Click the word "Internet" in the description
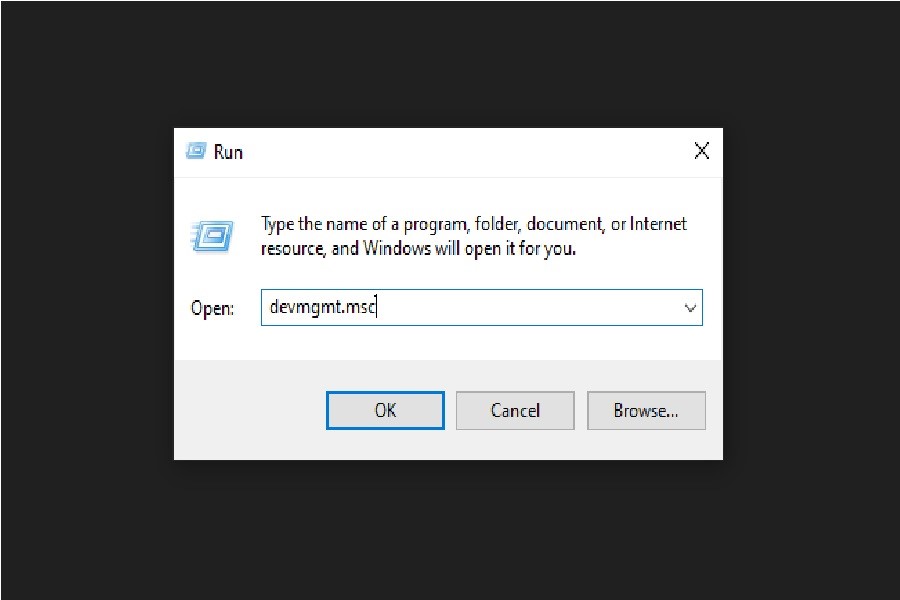 658,223
